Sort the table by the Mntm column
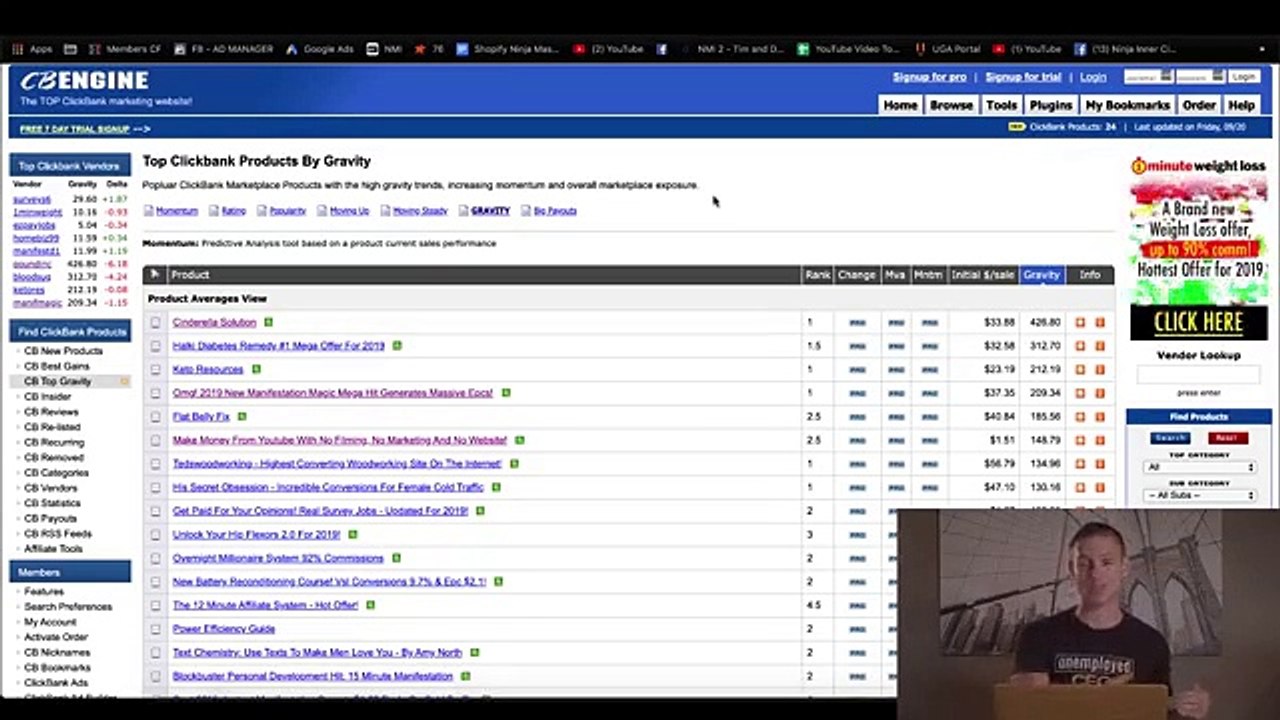This screenshot has height=720, width=1280. 928,274
